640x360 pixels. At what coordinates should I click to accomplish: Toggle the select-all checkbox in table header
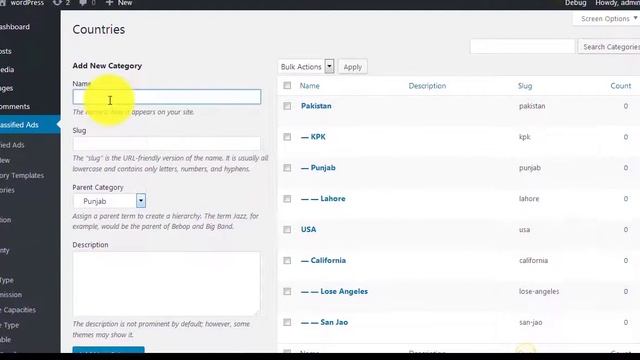(287, 85)
